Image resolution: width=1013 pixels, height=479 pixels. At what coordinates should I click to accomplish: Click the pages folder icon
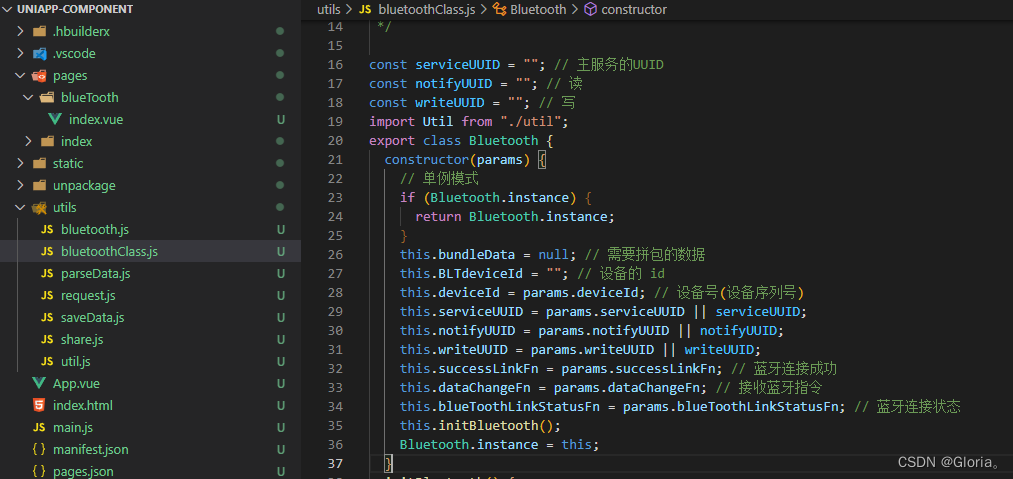pyautogui.click(x=39, y=75)
